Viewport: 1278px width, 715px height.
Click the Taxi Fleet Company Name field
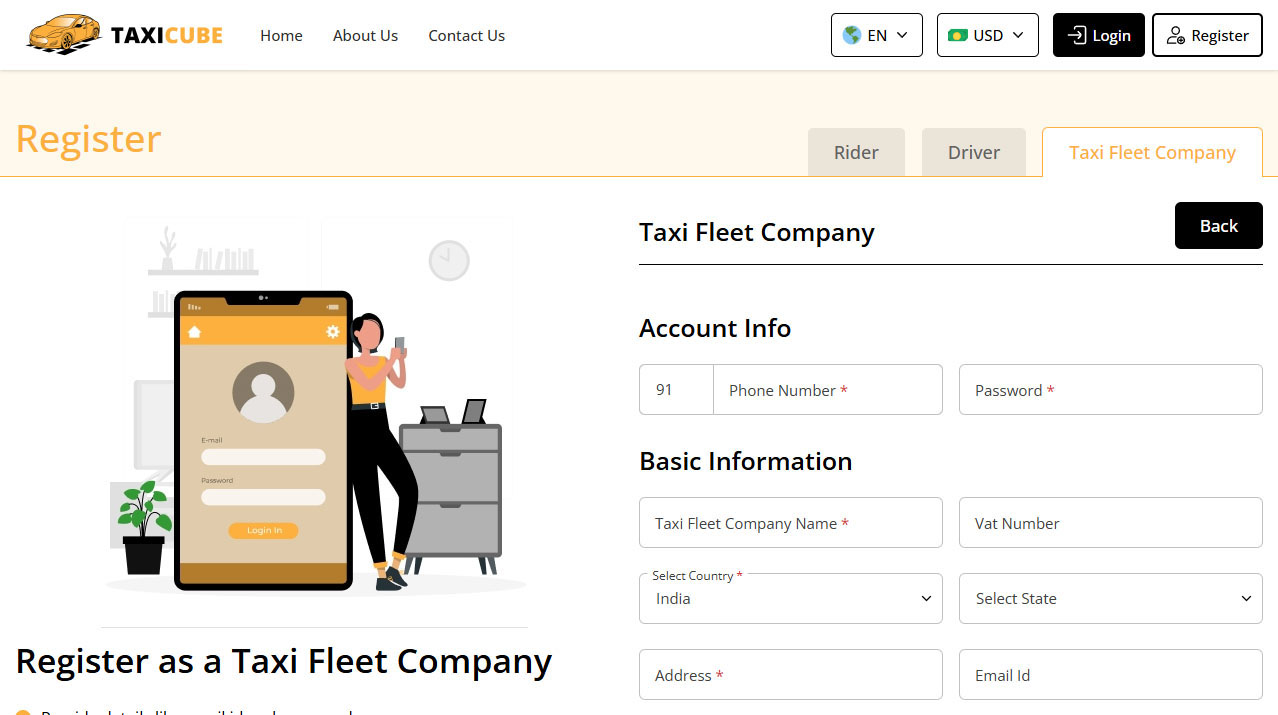(x=790, y=522)
